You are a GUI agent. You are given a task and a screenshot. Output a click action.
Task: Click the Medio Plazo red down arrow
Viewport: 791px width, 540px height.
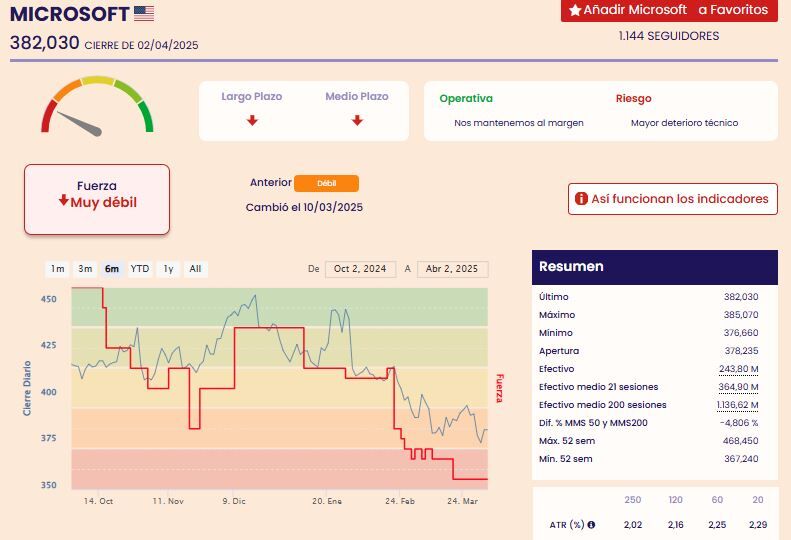tap(357, 120)
